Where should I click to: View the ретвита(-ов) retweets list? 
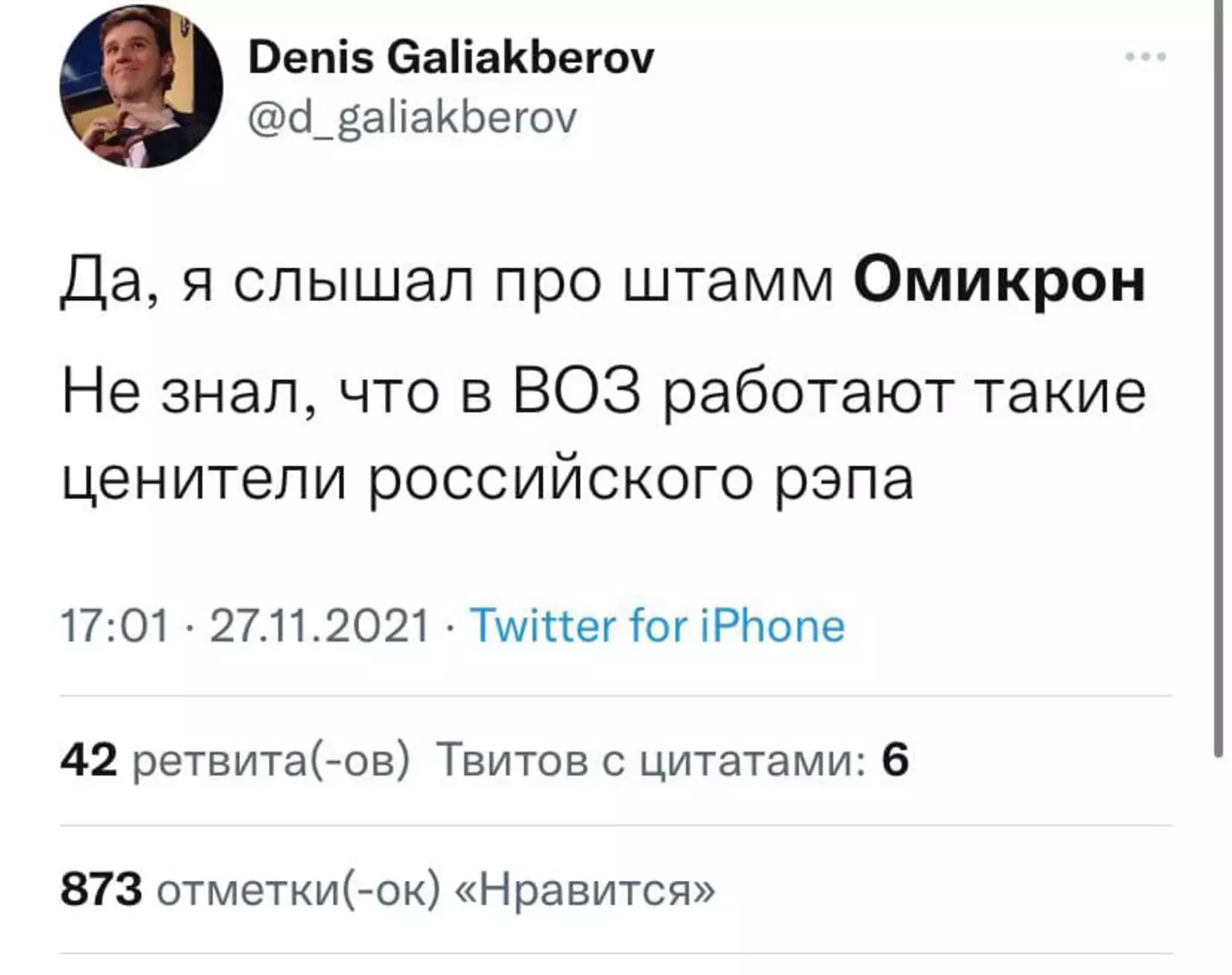tap(271, 760)
